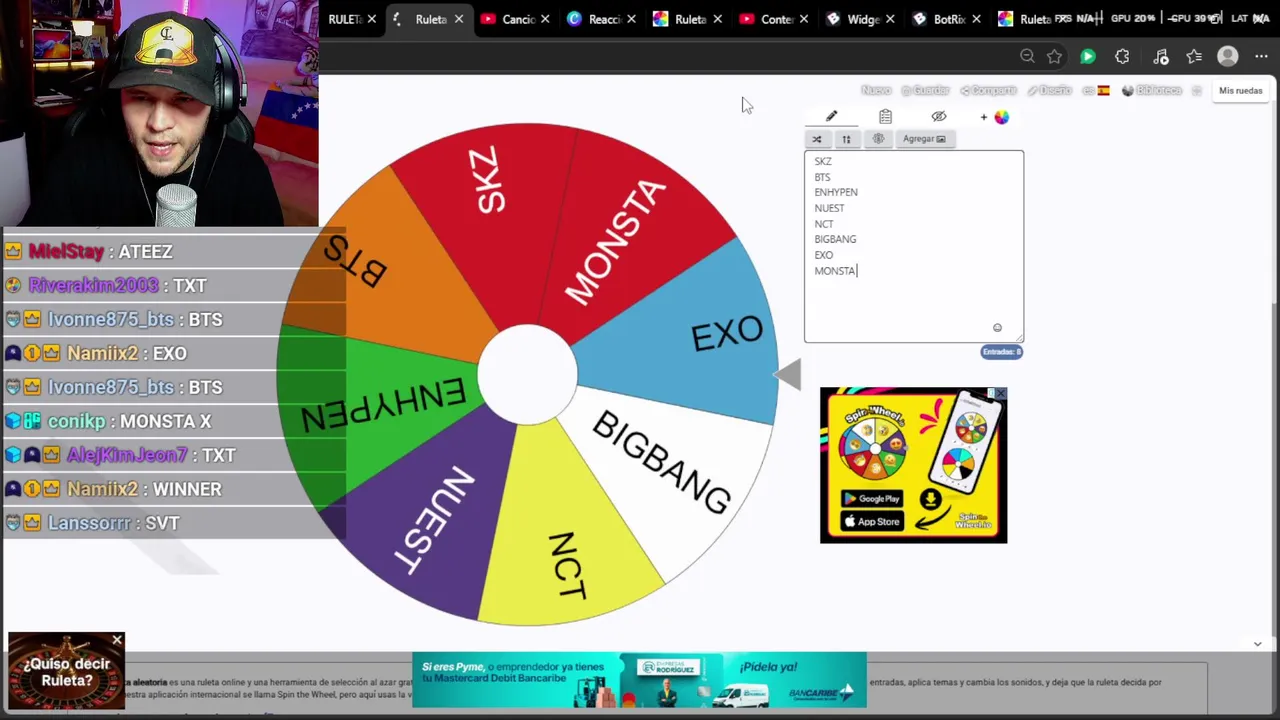The height and width of the screenshot is (720, 1280).
Task: Open the emoji picker in the entries box
Action: [x=997, y=328]
